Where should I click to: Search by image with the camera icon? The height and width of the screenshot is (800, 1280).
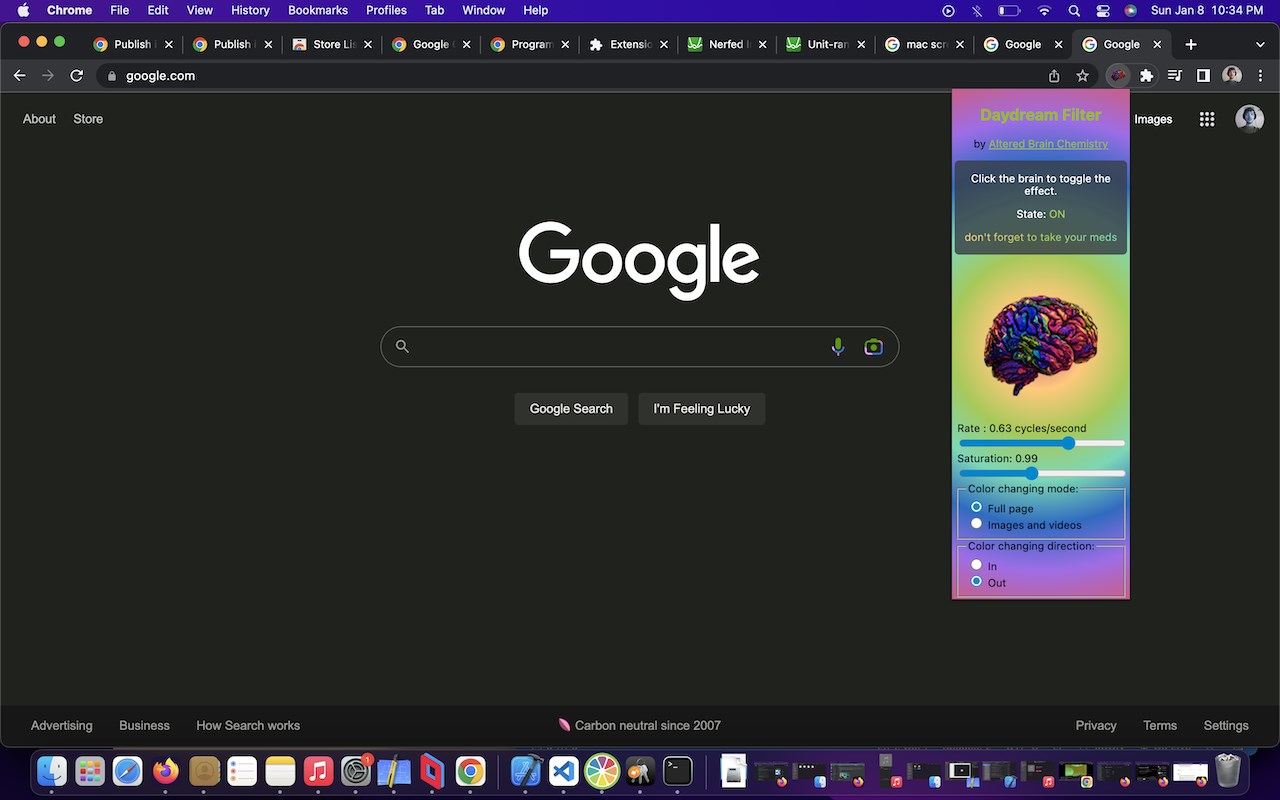874,347
